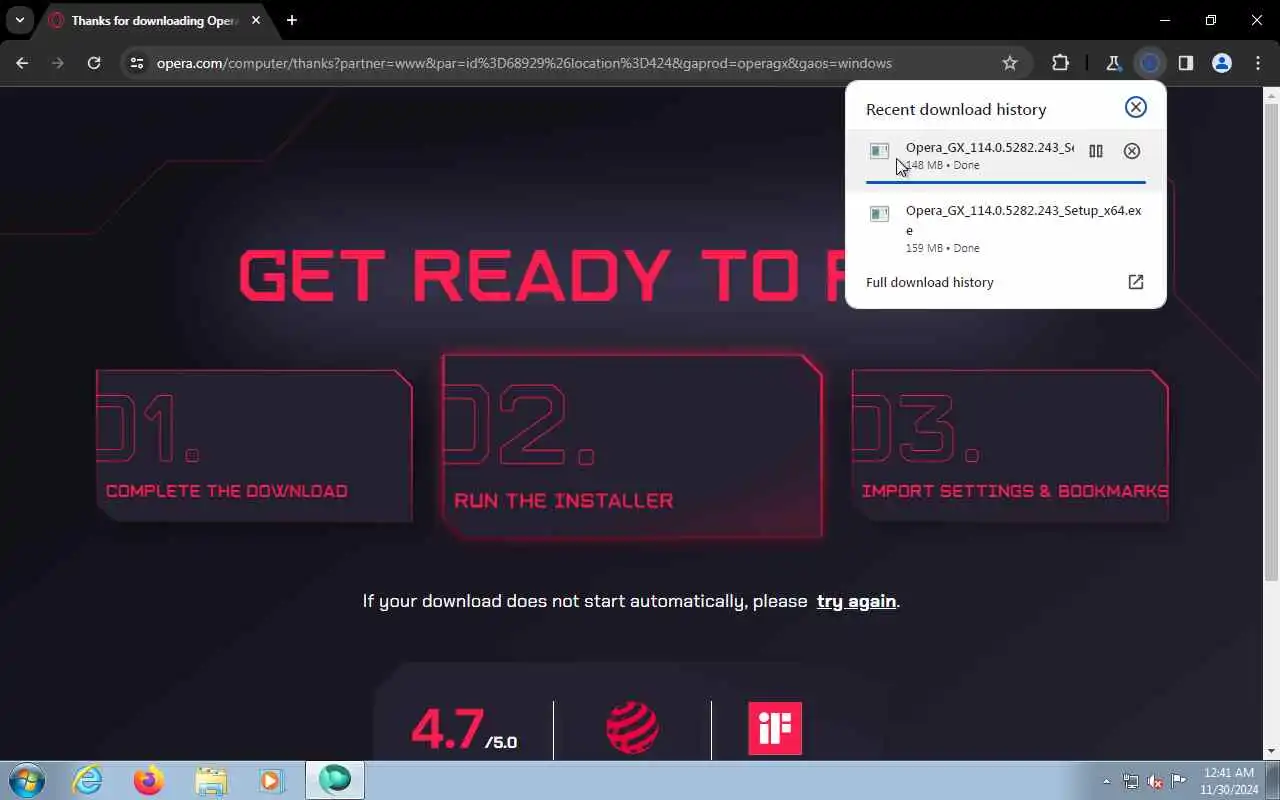Launch Firefox from the taskbar
Screen dimensions: 1280x800
click(148, 780)
